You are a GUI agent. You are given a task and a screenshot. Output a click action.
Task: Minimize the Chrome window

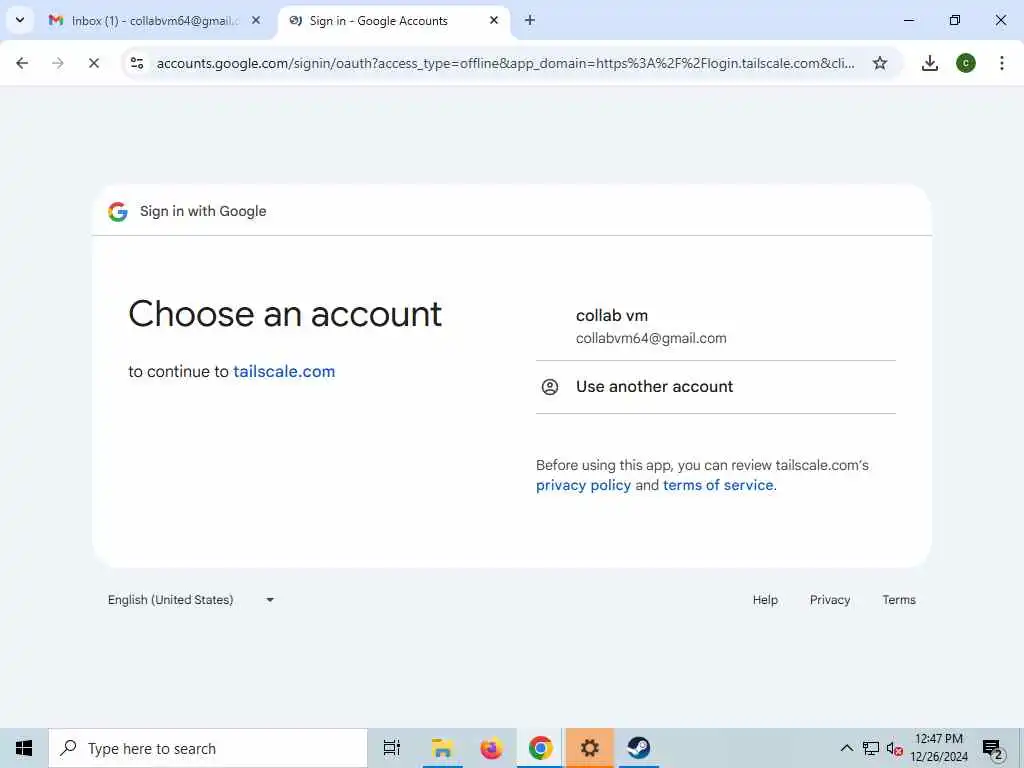coord(908,20)
